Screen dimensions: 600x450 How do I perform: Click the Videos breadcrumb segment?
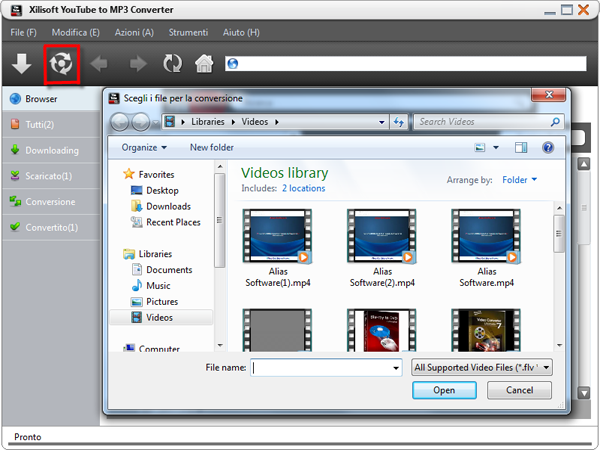[x=254, y=122]
